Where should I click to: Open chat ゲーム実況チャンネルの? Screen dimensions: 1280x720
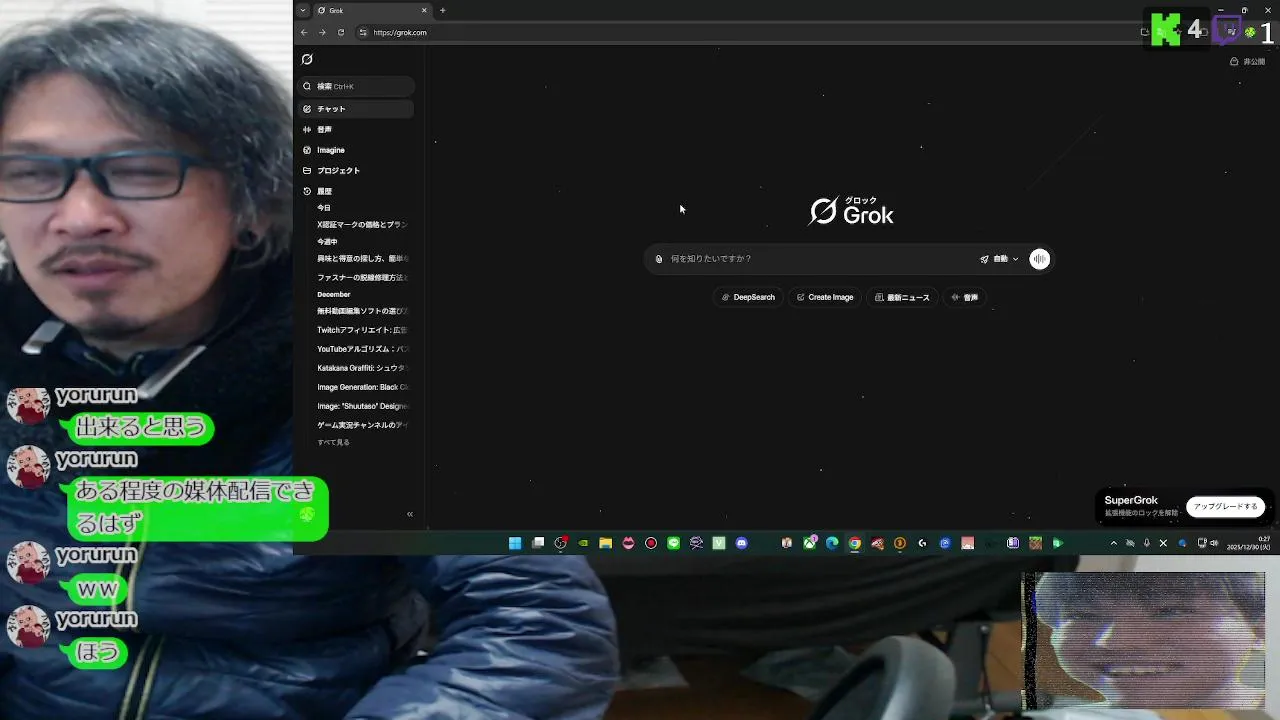[362, 425]
